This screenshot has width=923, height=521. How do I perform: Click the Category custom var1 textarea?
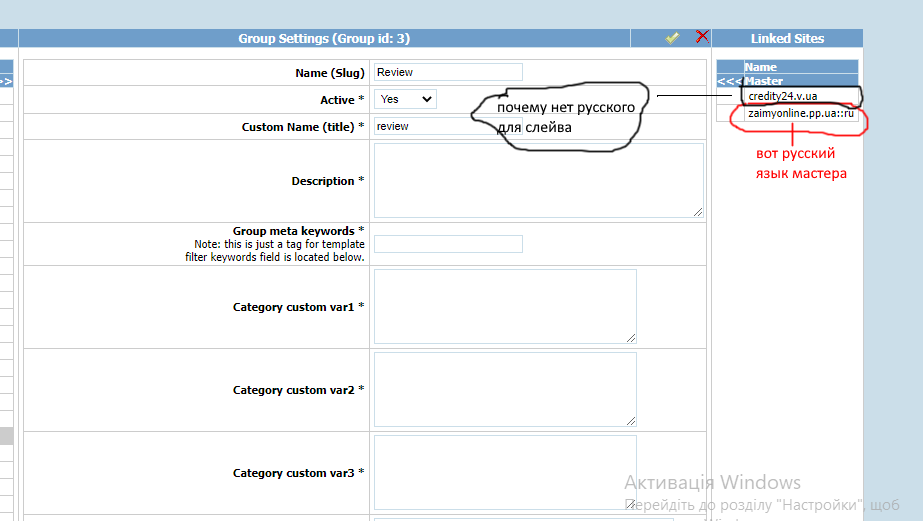[x=505, y=306]
